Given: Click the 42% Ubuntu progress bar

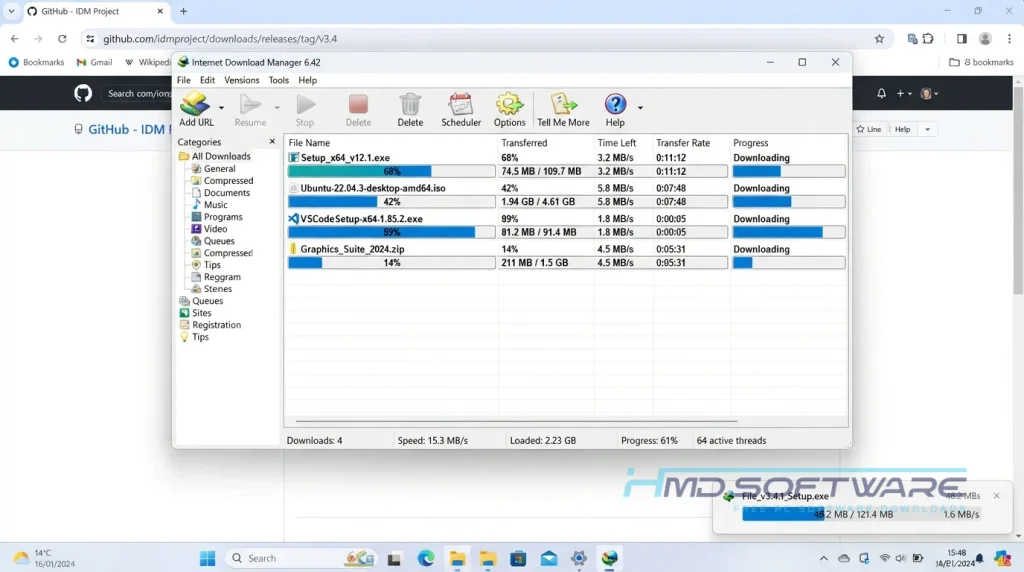Looking at the screenshot, I should point(391,202).
